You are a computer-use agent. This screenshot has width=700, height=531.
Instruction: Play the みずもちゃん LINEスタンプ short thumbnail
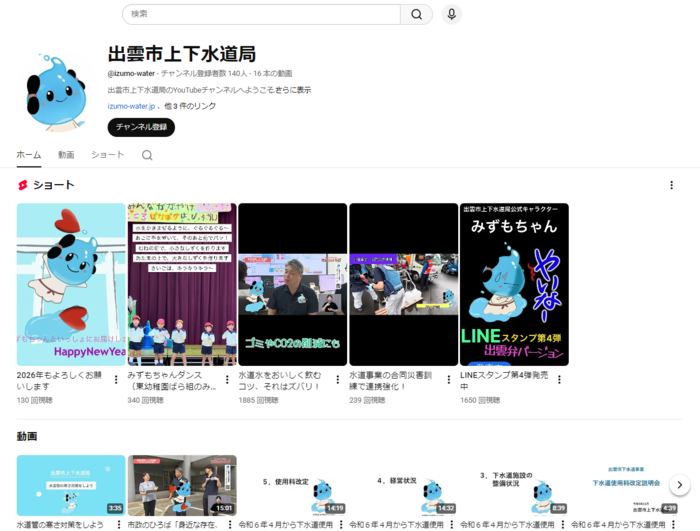(514, 284)
